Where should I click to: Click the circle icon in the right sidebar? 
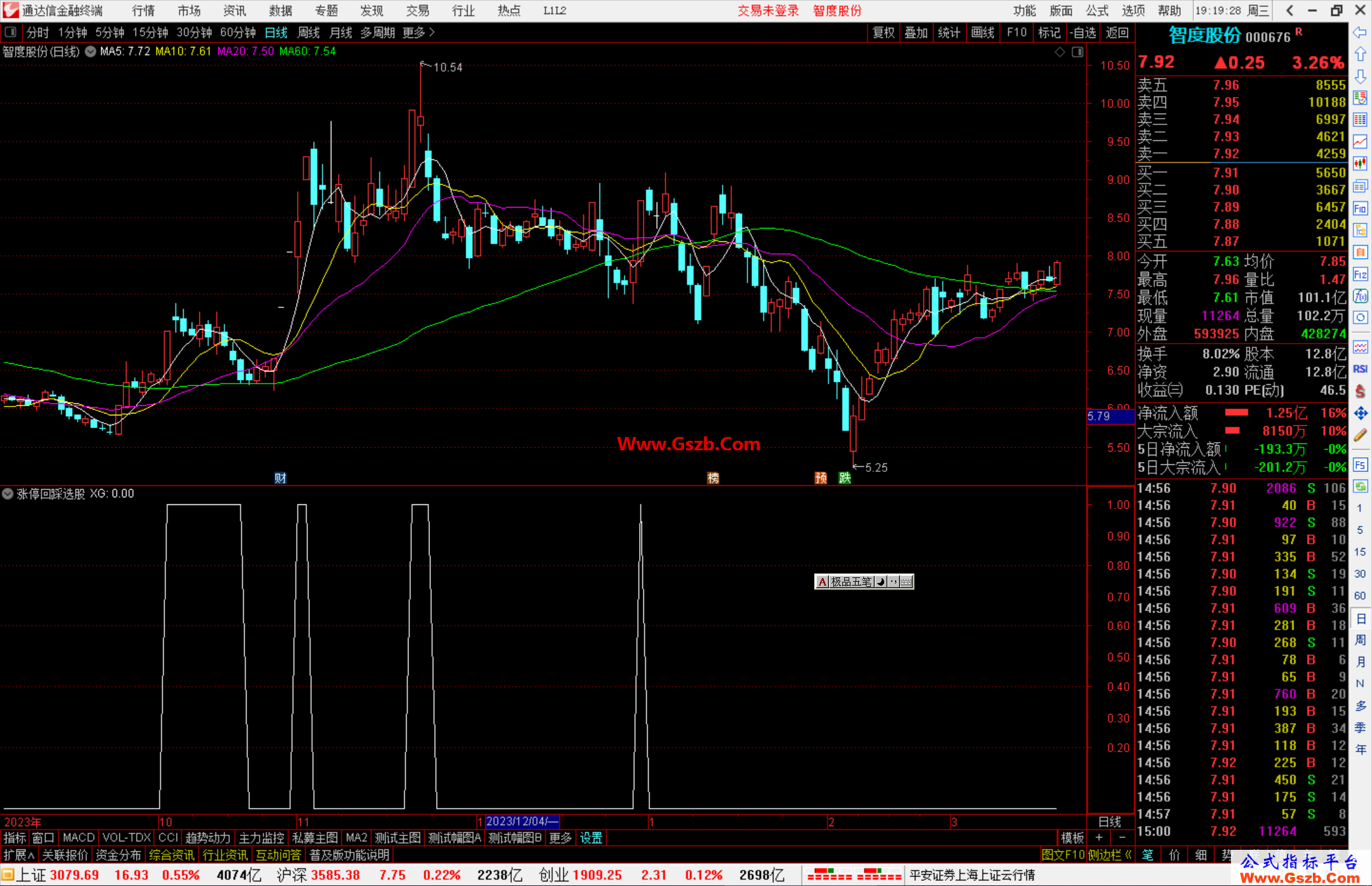1360,318
